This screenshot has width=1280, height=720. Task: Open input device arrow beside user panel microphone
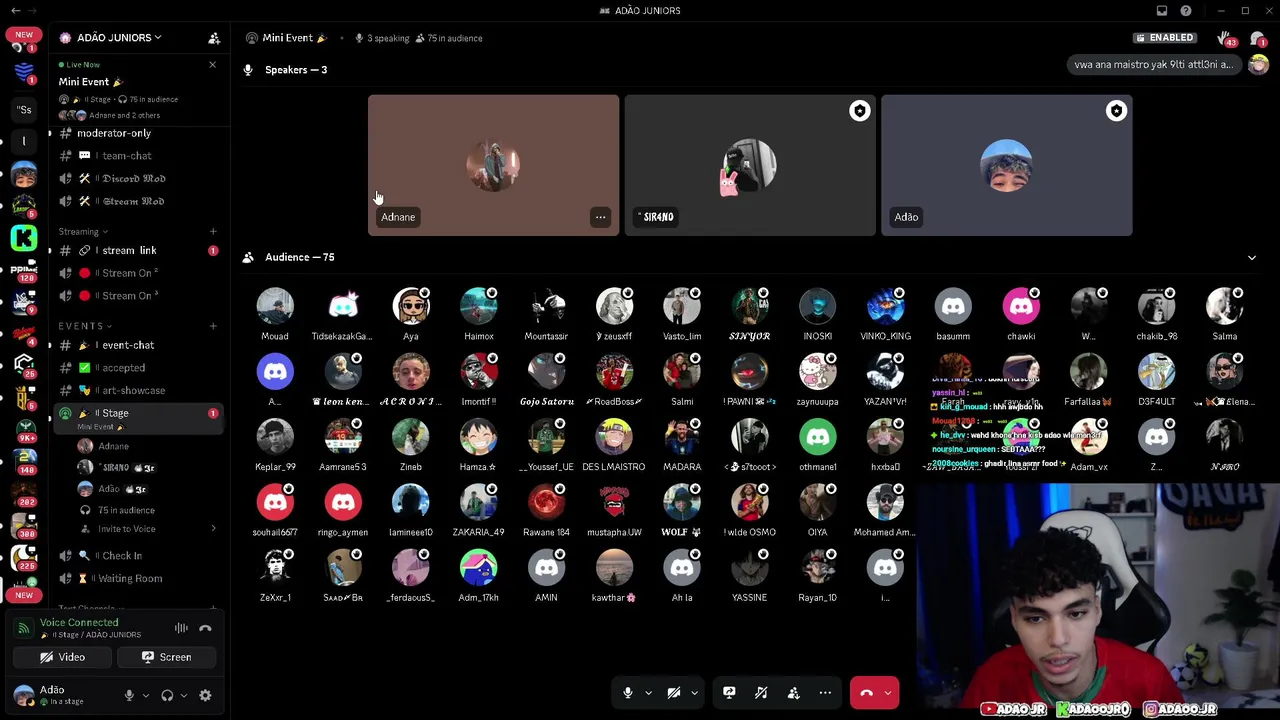(145, 695)
